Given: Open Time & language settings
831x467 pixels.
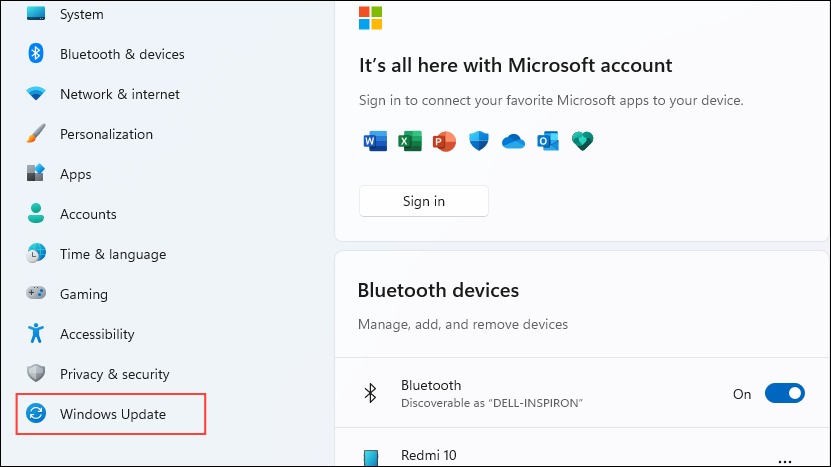Looking at the screenshot, I should 112,254.
